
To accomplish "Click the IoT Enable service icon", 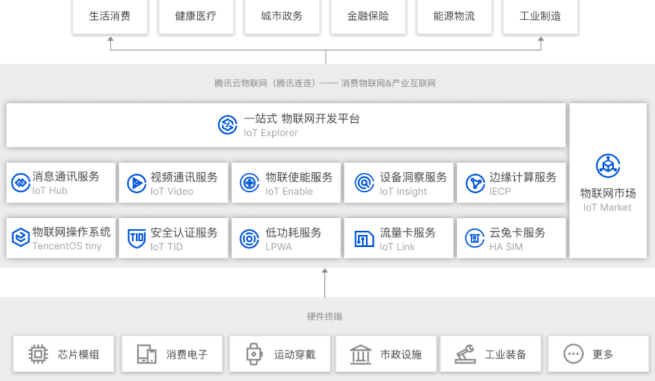I will pyautogui.click(x=249, y=183).
